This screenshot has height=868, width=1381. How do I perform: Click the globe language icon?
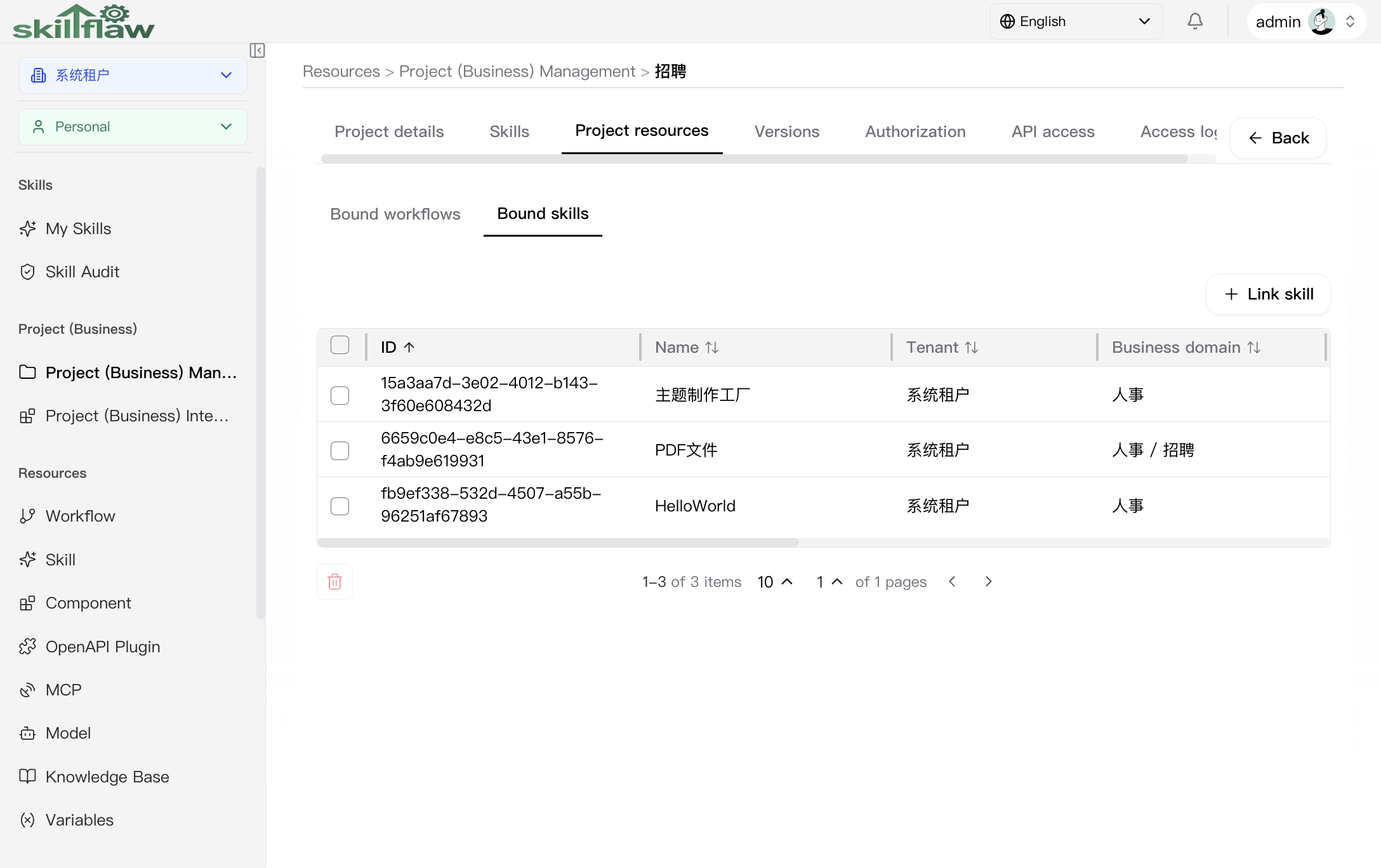tap(1007, 22)
